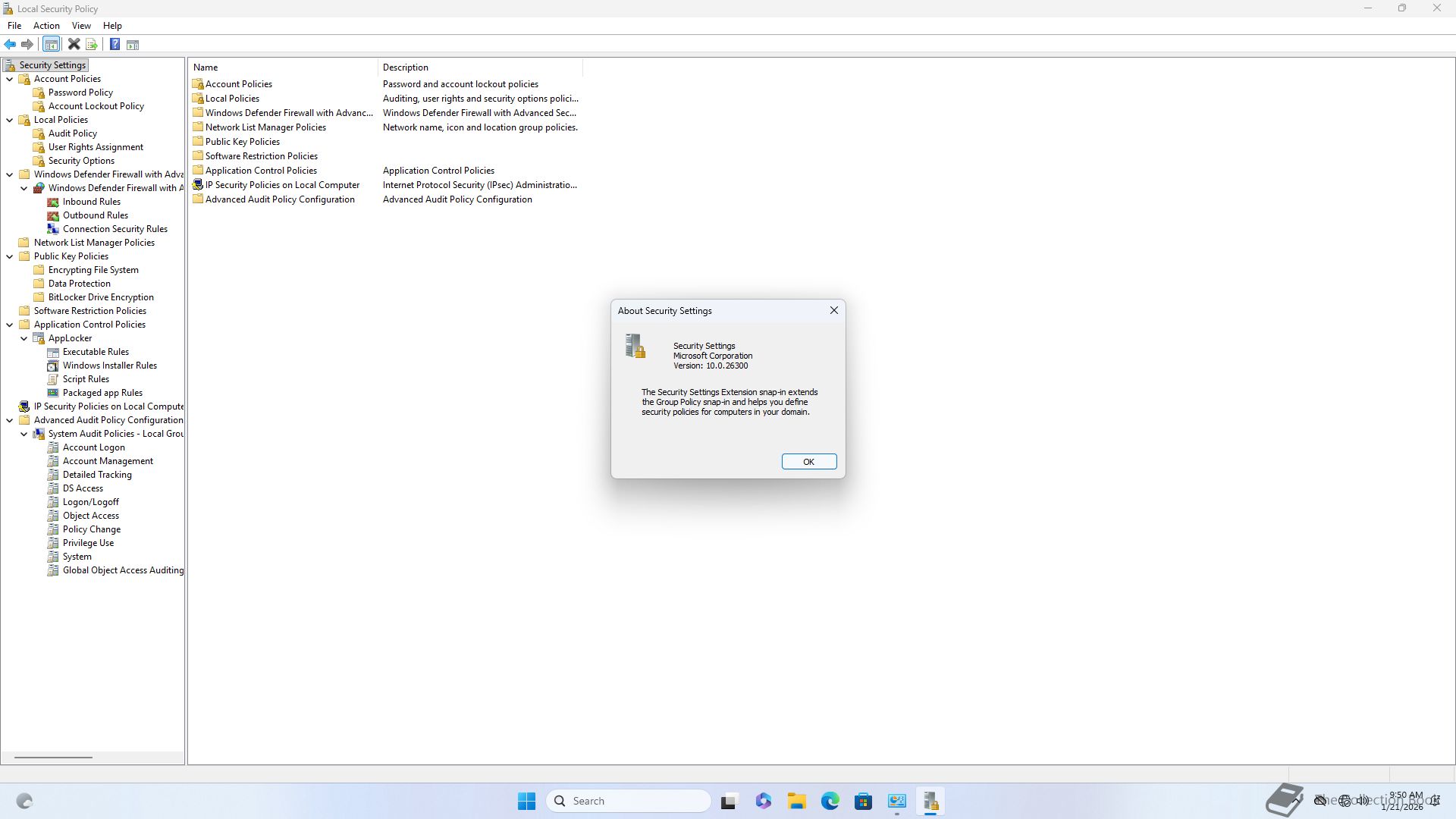Open the View menu
Viewport: 1456px width, 819px height.
click(x=81, y=26)
